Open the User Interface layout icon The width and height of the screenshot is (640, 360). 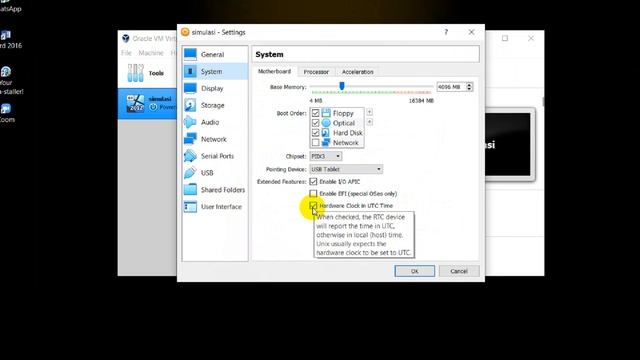pos(190,207)
